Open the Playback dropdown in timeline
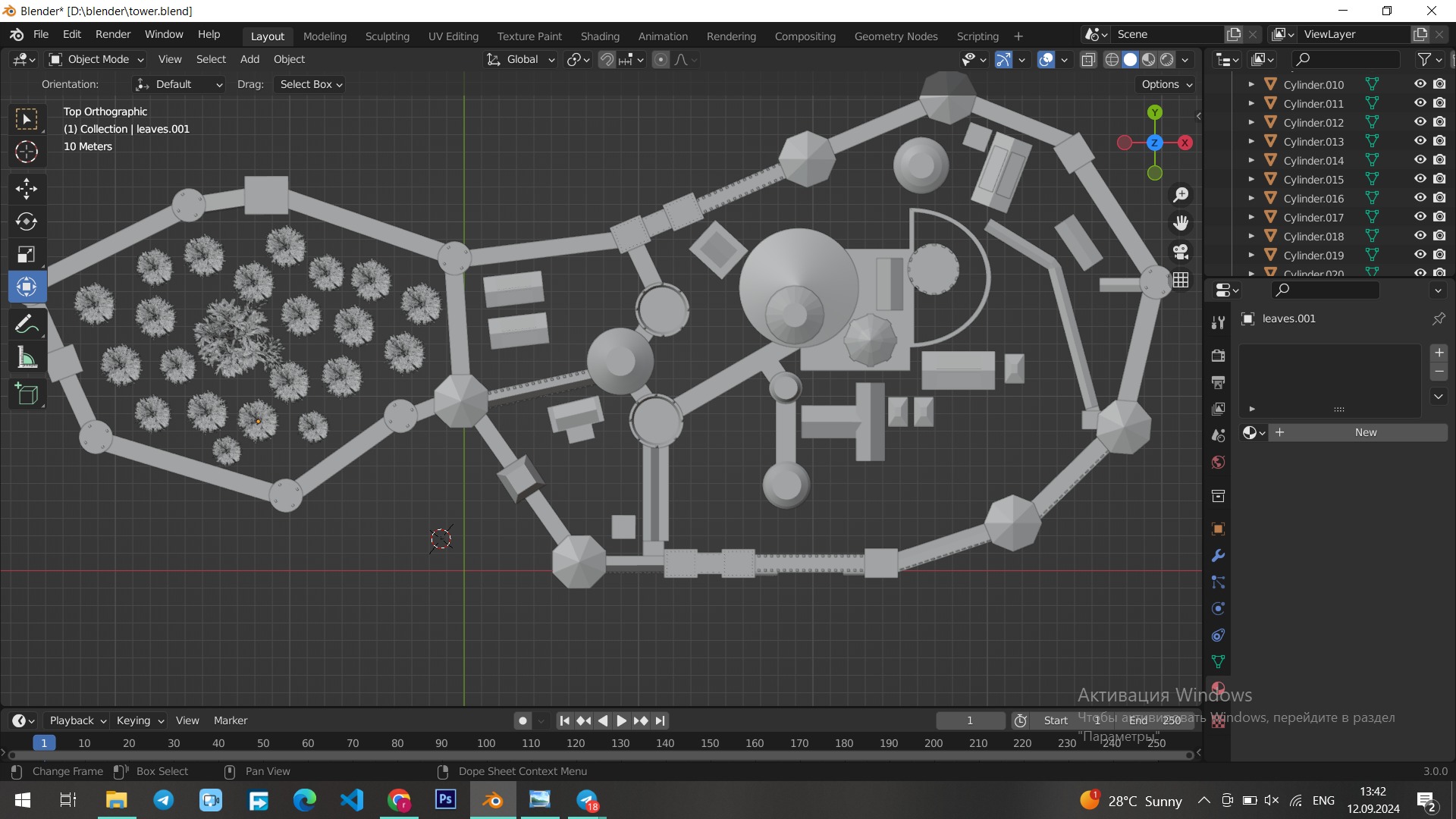1456x819 pixels. 77,720
